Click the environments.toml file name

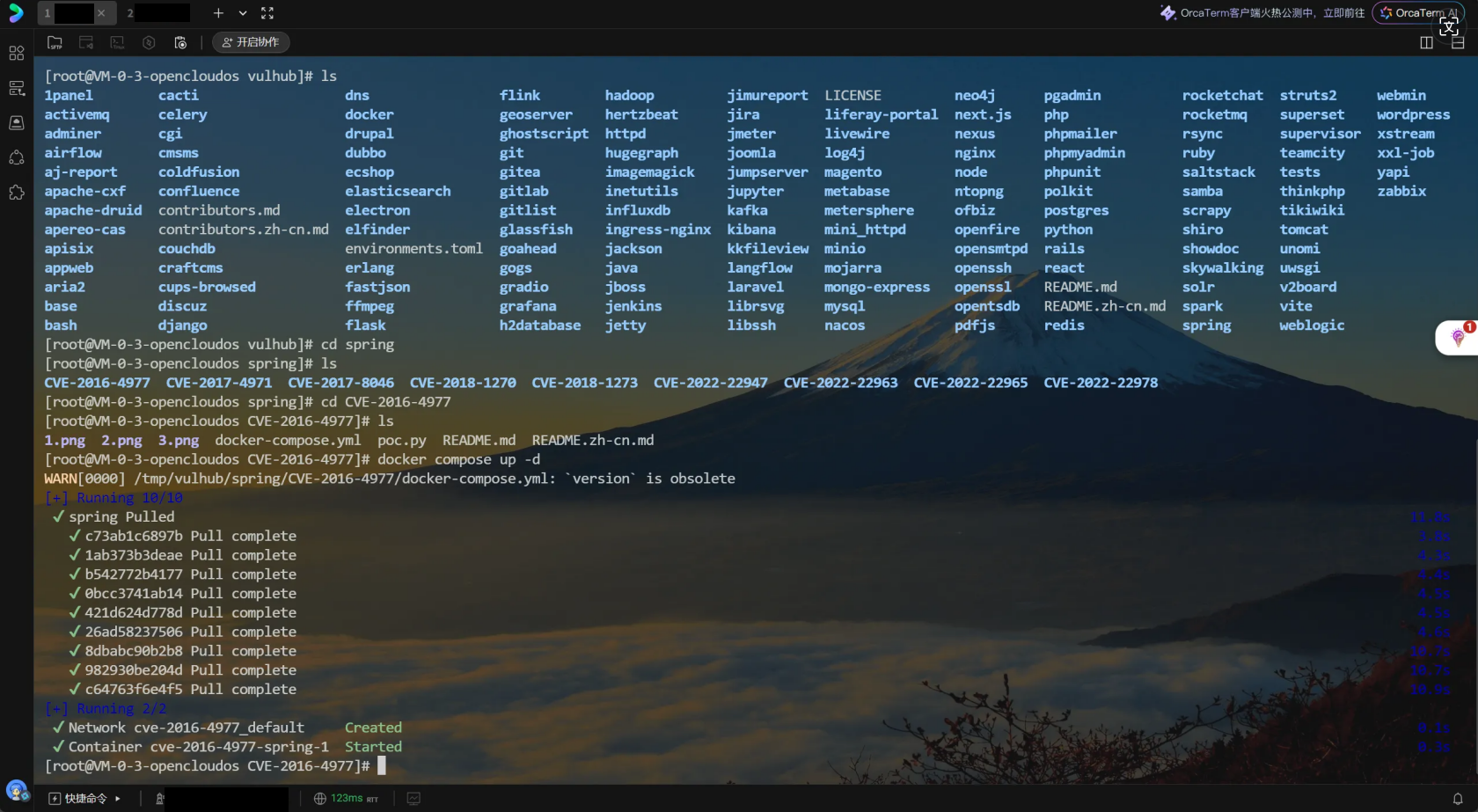coord(413,249)
